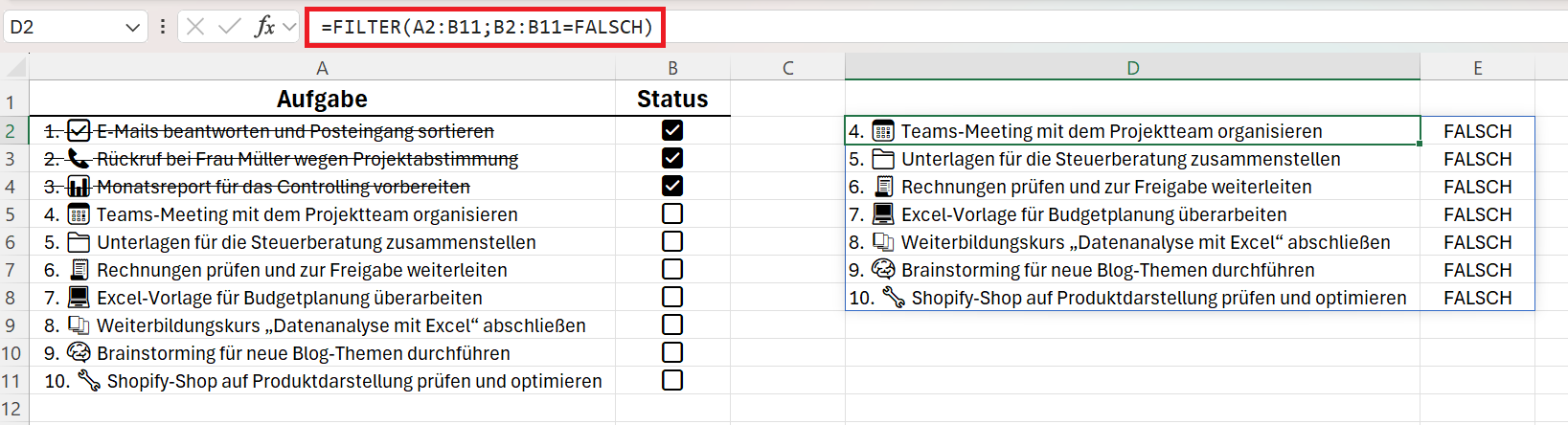The image size is (1568, 425).
Task: Uncheck the E-Mails beantworten status checkbox
Action: click(672, 130)
